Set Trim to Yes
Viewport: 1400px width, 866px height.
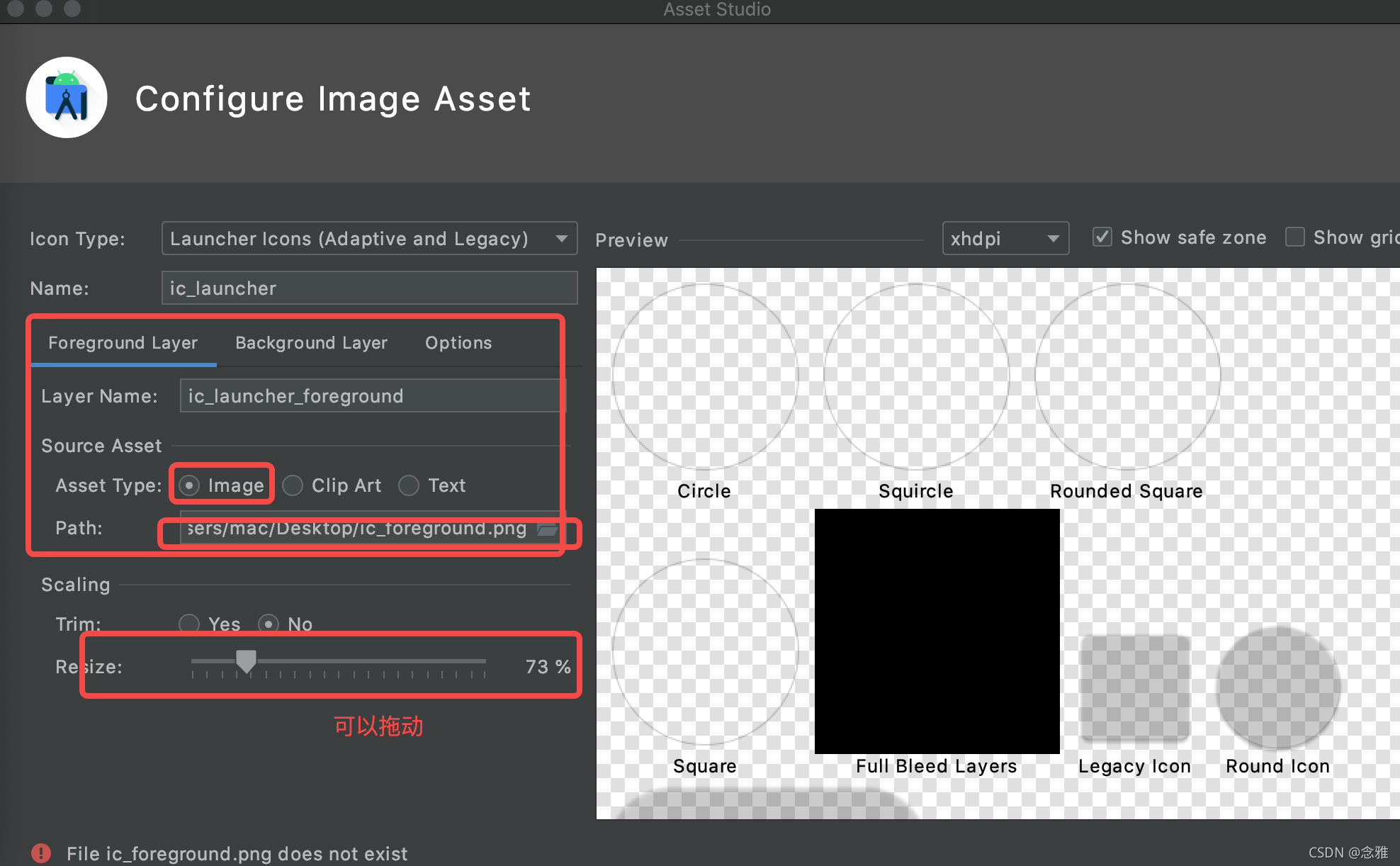pyautogui.click(x=189, y=624)
